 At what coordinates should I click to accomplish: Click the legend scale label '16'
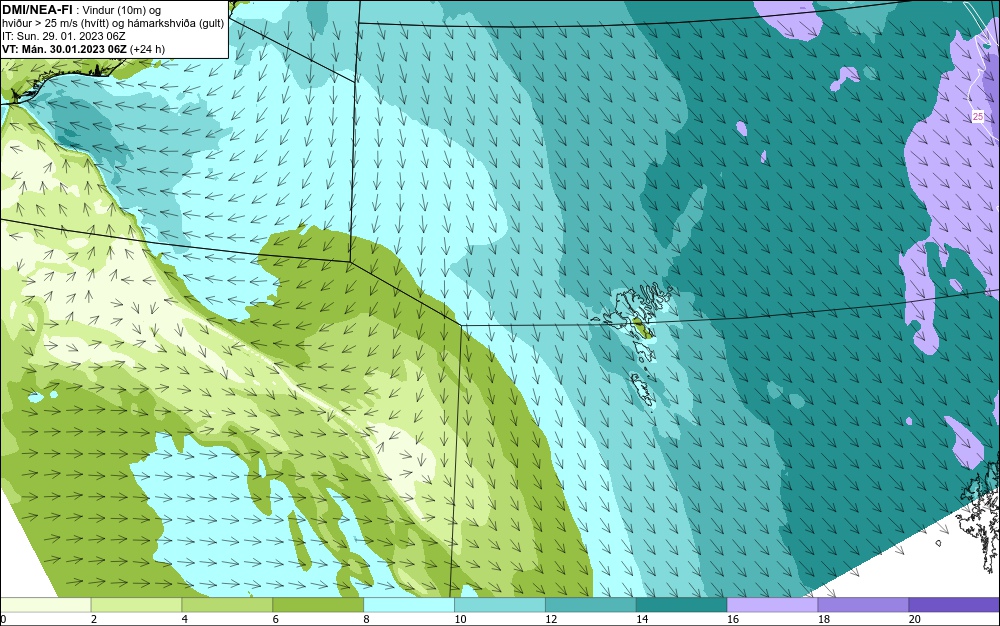point(733,619)
